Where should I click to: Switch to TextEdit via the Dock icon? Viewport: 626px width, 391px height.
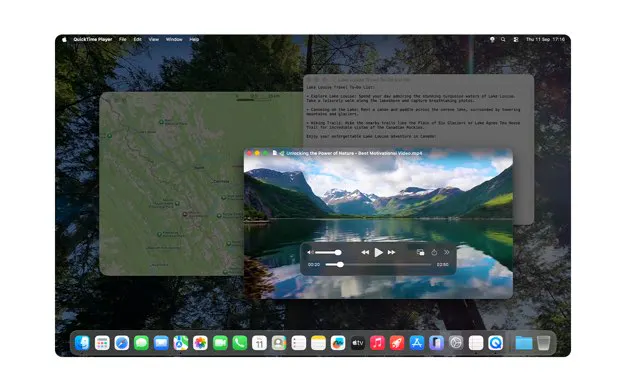pyautogui.click(x=476, y=343)
